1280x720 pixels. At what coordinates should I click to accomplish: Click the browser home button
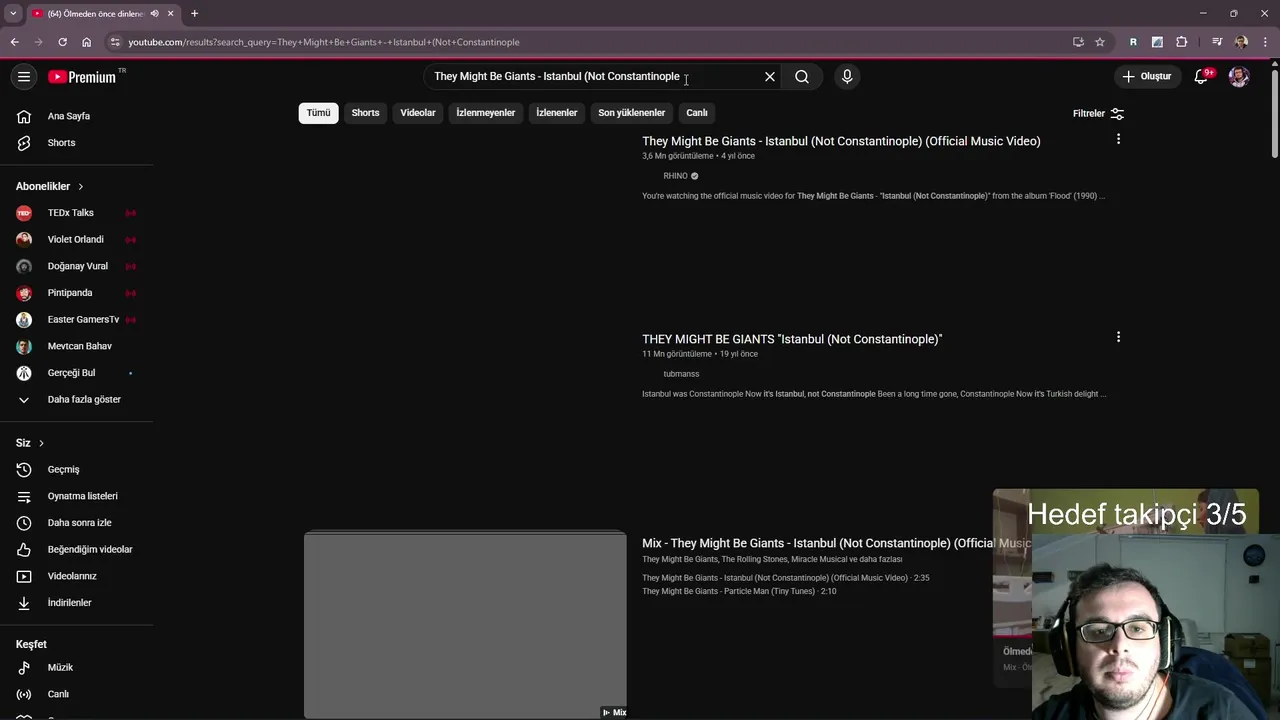coord(86,42)
